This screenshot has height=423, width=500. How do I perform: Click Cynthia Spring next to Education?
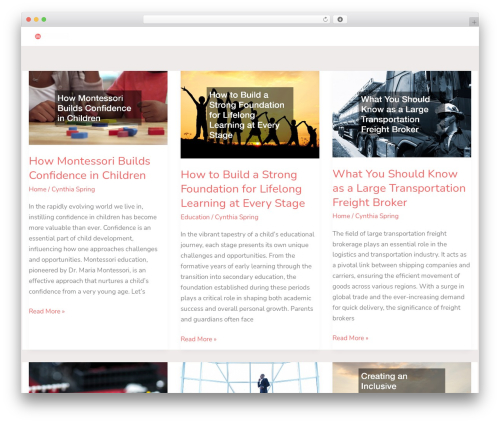coord(236,217)
